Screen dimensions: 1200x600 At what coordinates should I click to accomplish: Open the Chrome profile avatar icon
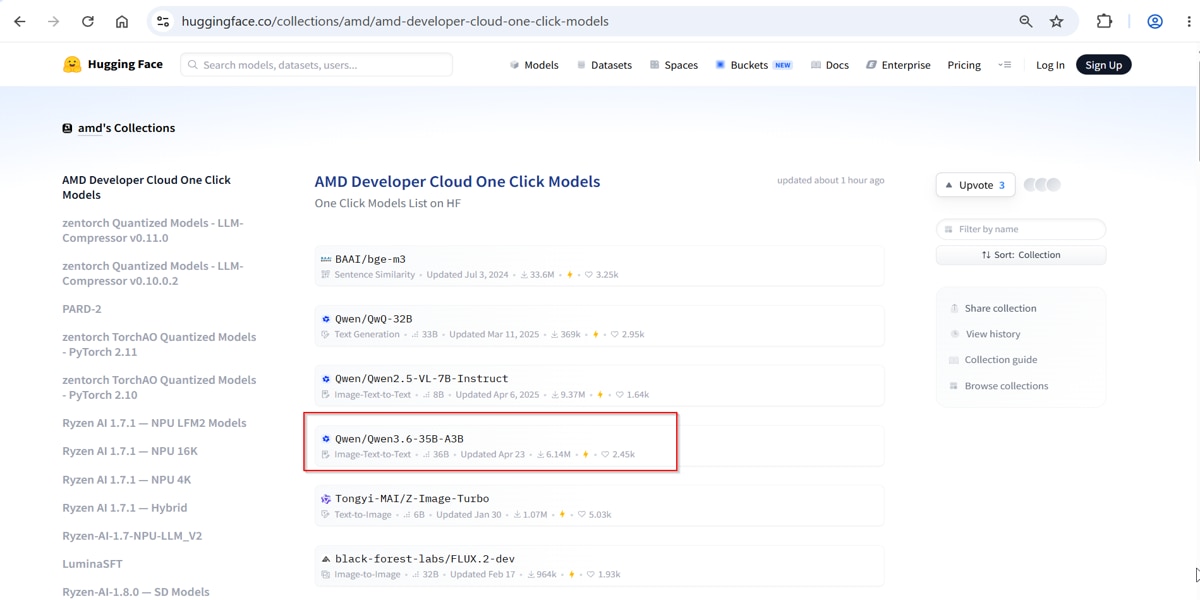[1155, 21]
